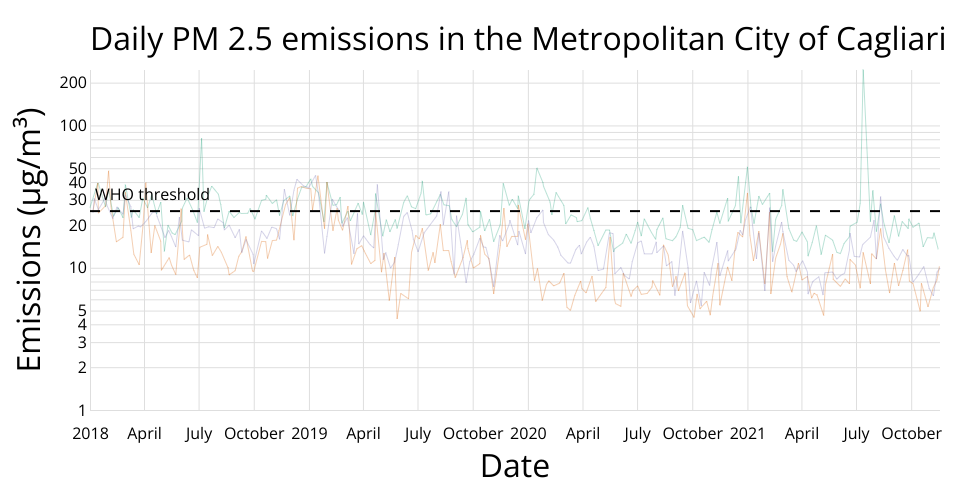This screenshot has width=960, height=500.
Task: Click the first April label after 2018
Action: tap(144, 433)
